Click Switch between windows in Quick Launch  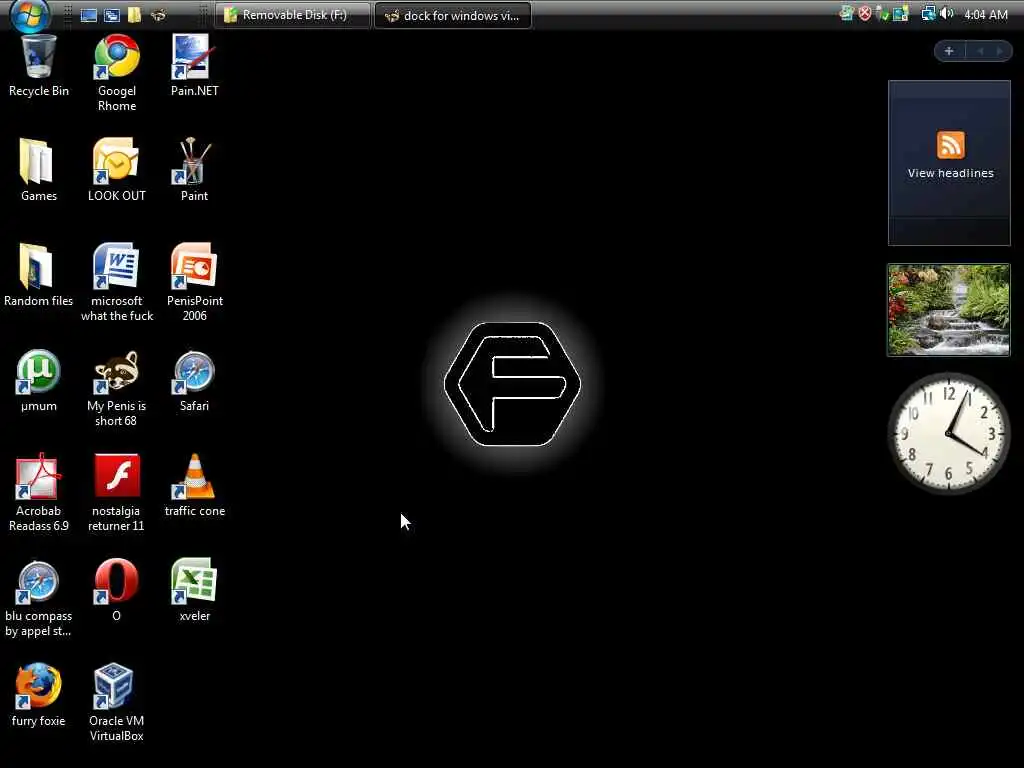(x=112, y=15)
